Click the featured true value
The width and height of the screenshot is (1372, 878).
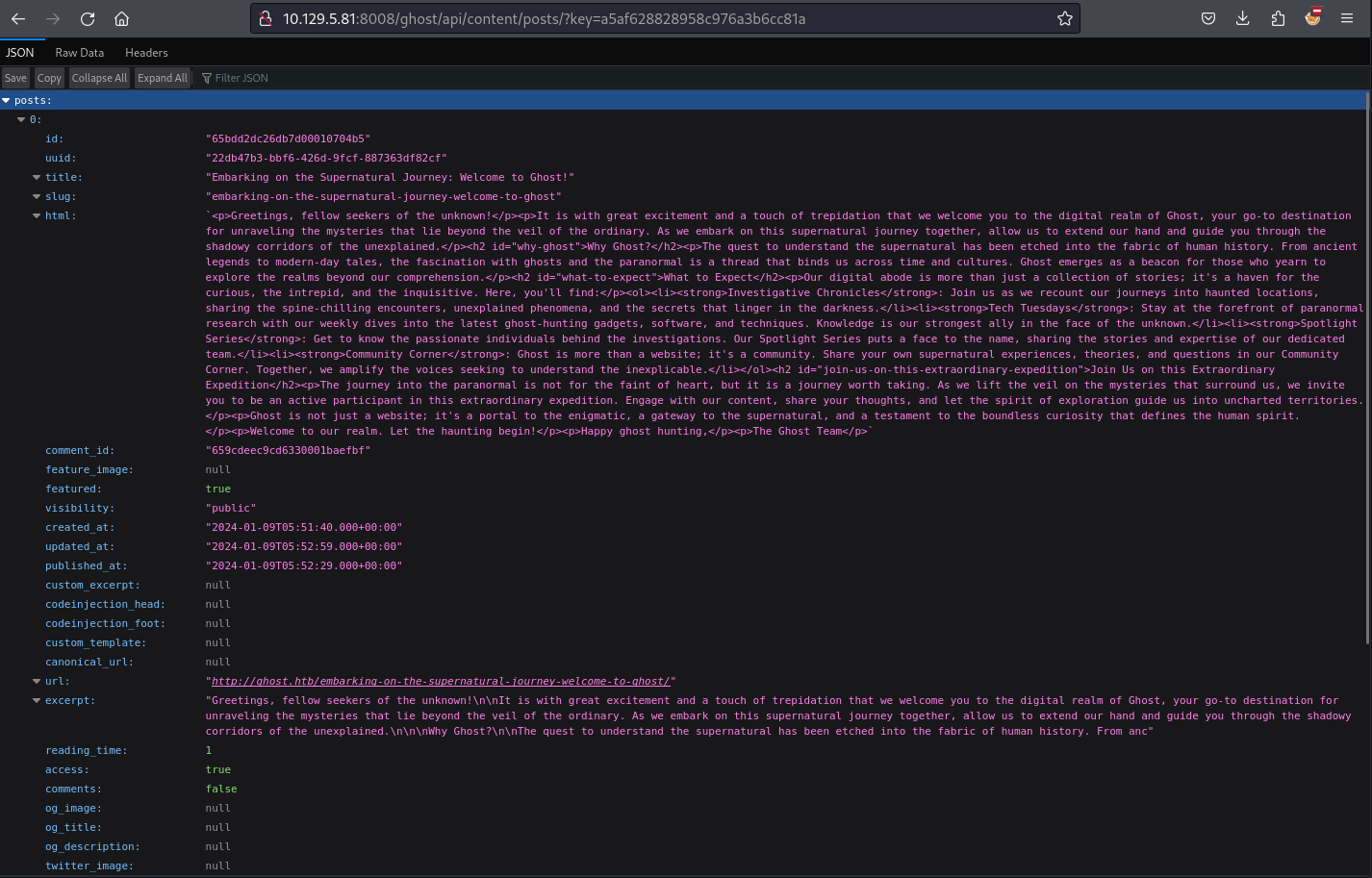click(218, 489)
